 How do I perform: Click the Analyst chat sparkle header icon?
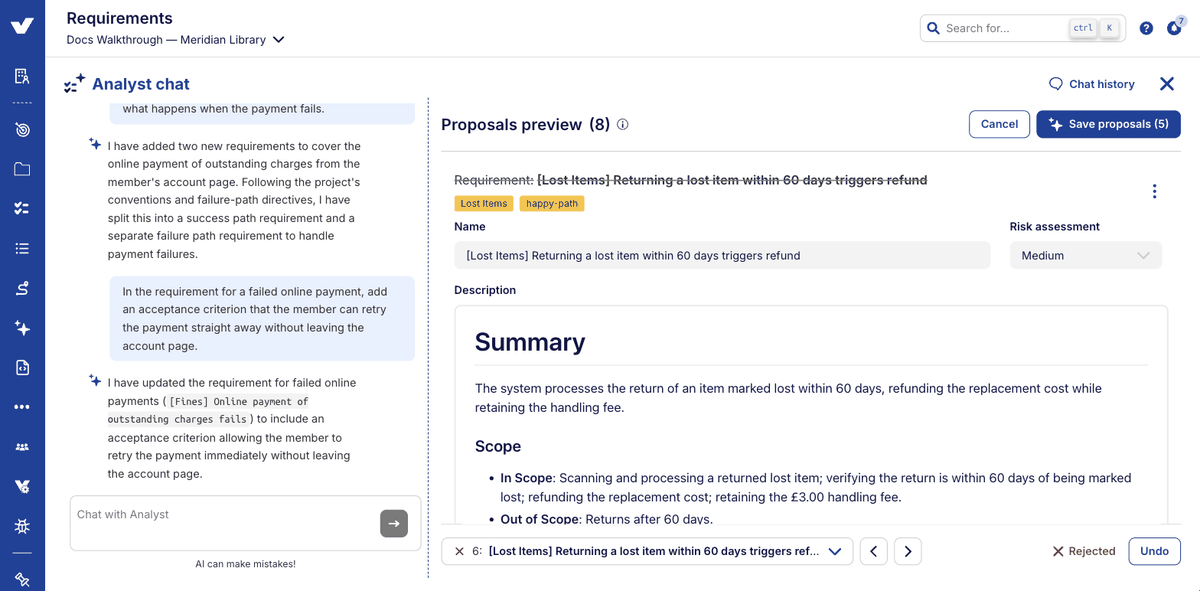click(x=74, y=84)
